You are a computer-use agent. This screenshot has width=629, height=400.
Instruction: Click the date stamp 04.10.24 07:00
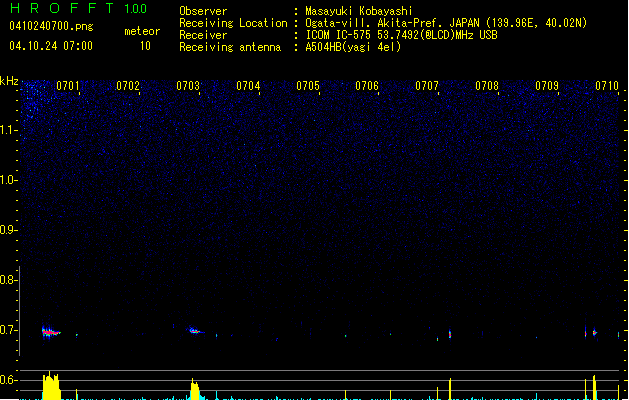pos(51,46)
